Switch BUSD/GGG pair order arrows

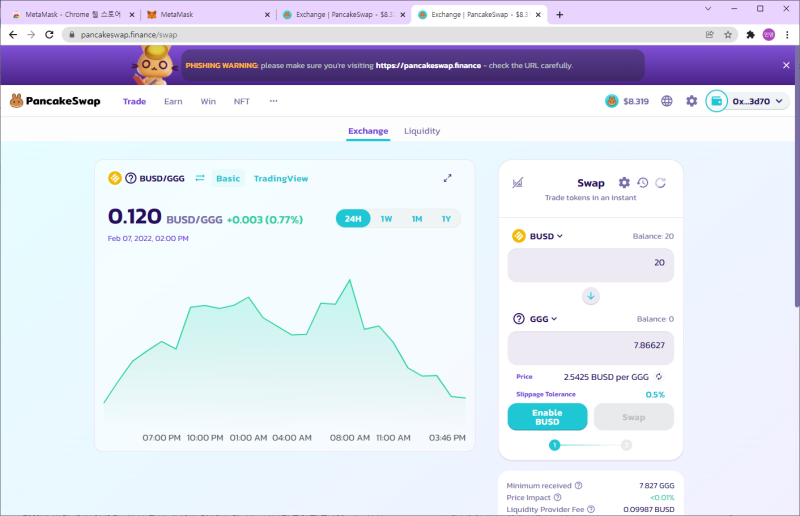(x=200, y=178)
